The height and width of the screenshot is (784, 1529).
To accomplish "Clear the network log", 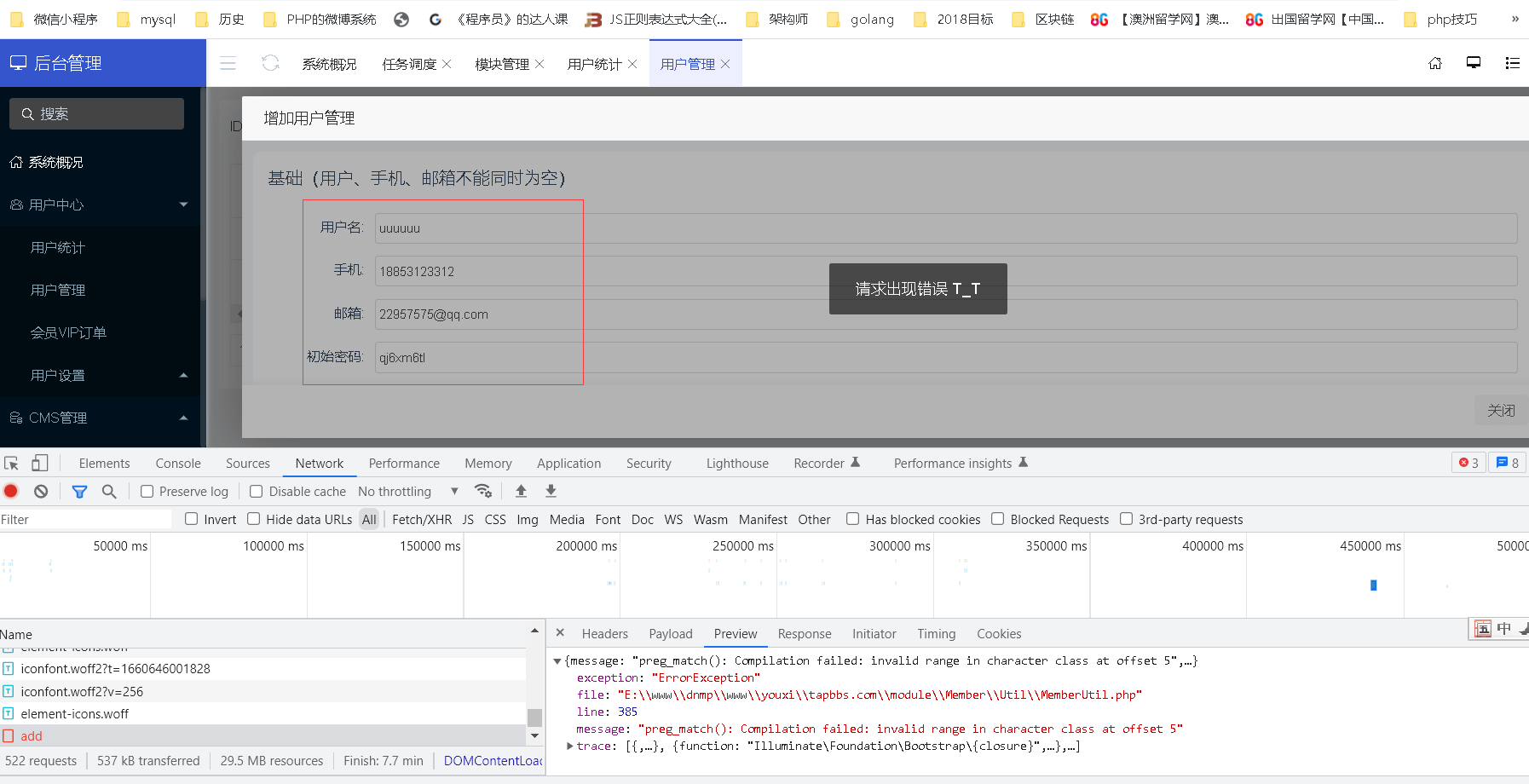I will click(x=41, y=491).
